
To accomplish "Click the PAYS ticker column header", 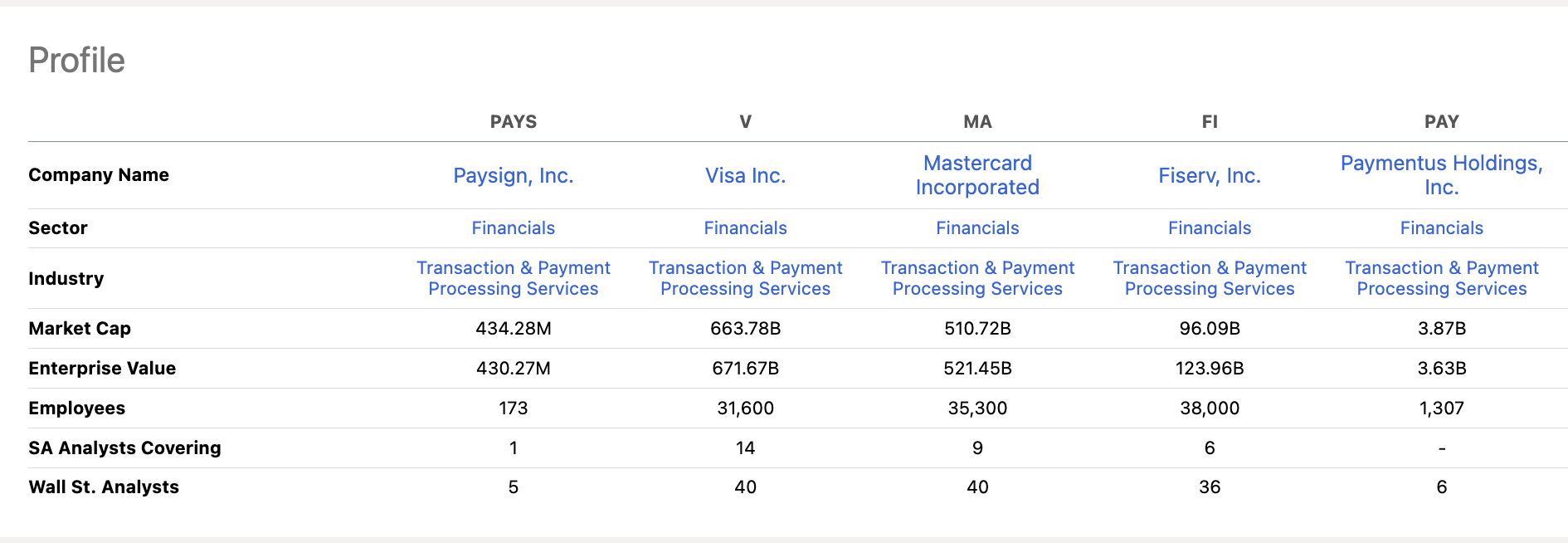I will [513, 121].
